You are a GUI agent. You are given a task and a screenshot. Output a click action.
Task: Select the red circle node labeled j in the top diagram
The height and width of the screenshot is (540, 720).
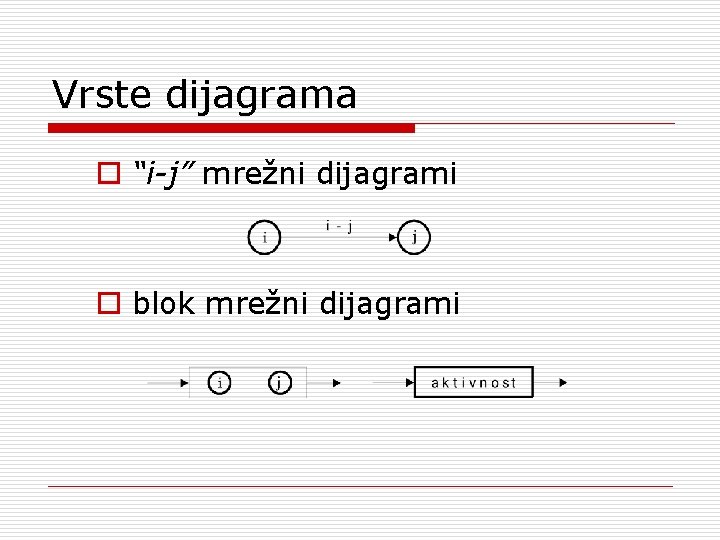(414, 238)
